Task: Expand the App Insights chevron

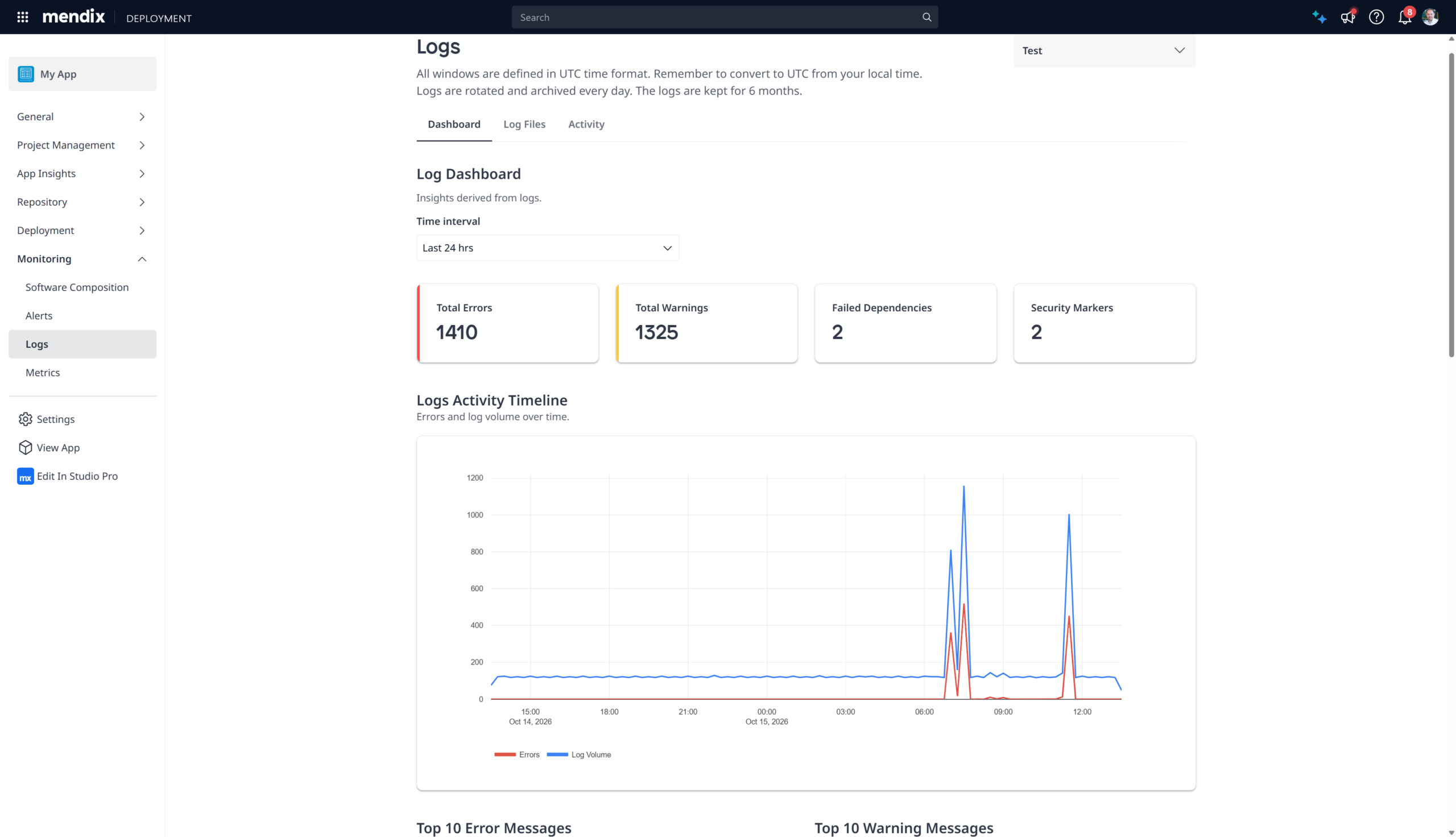Action: (x=142, y=174)
